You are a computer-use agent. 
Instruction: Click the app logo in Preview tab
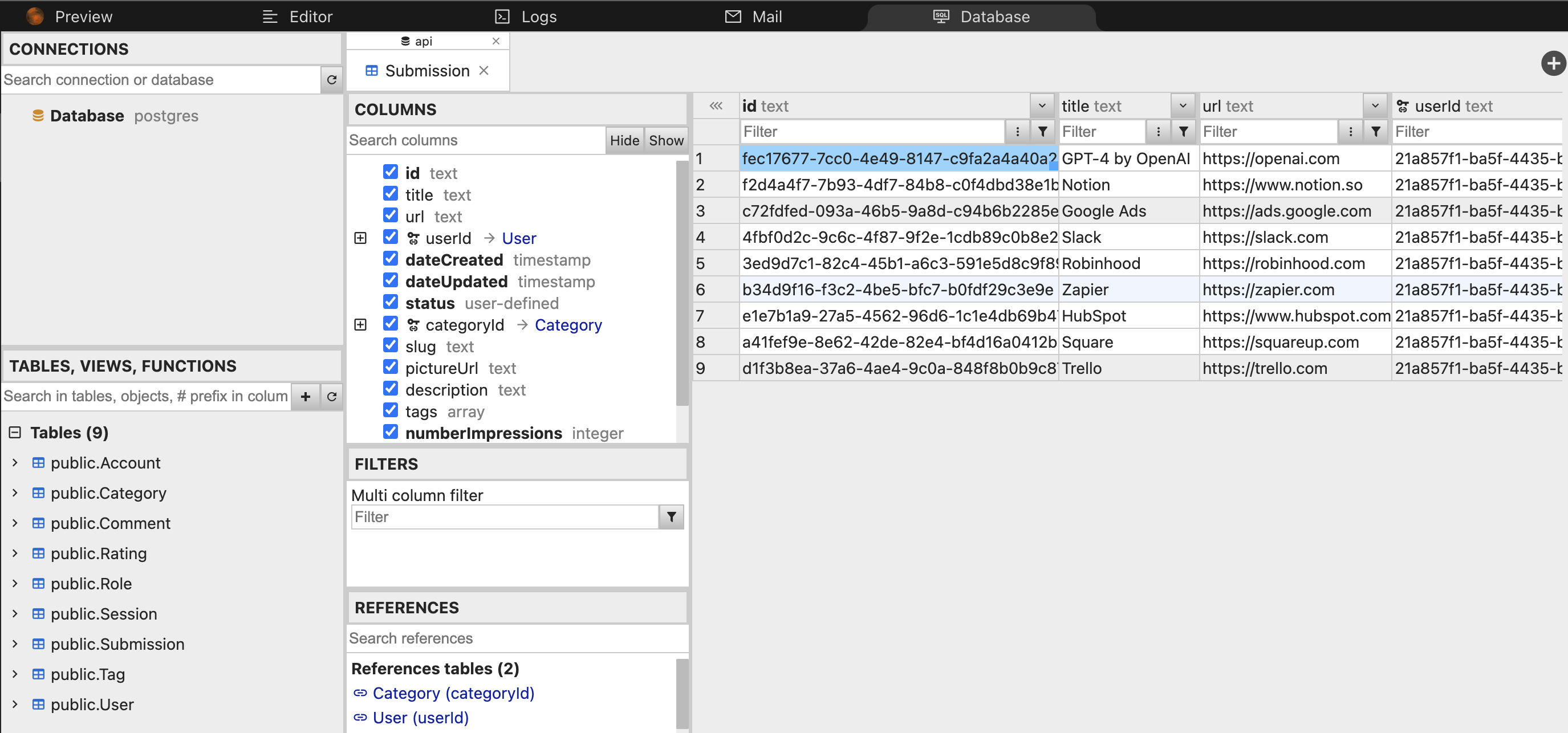[35, 17]
